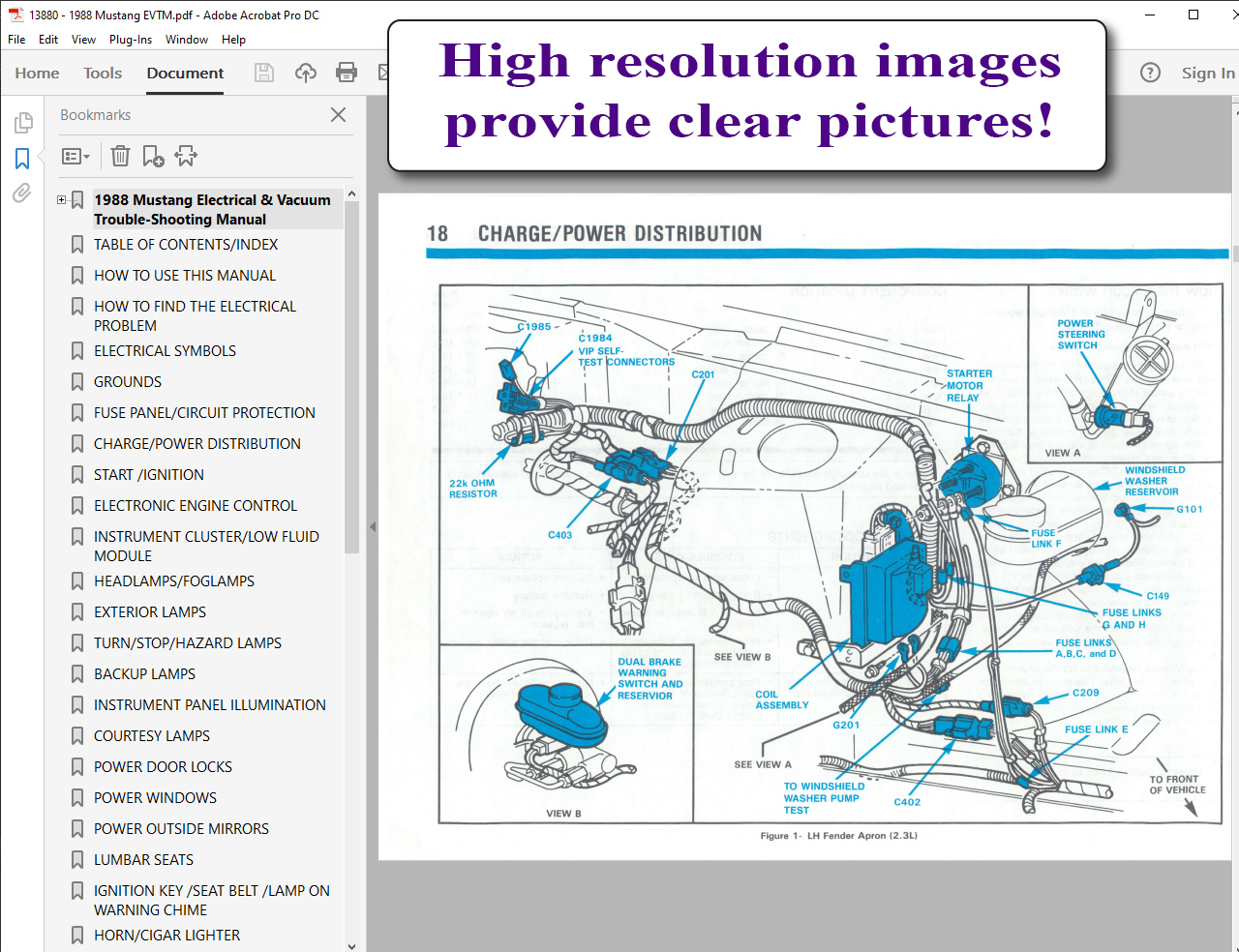This screenshot has width=1239, height=952.
Task: Jump to HEADLAMPS/FOGLAMPS bookmark
Action: 174,581
